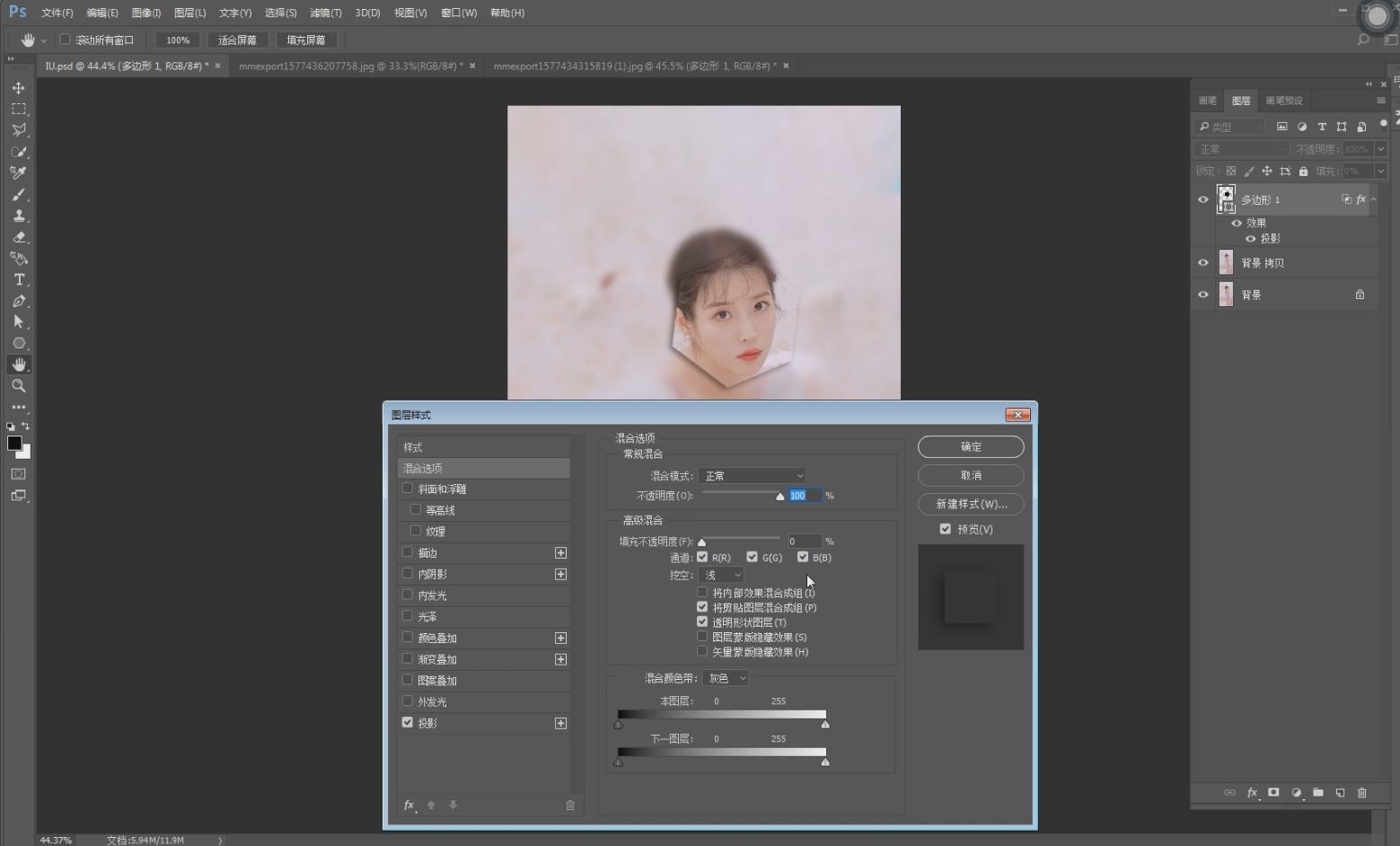The height and width of the screenshot is (846, 1400).
Task: Select the Eraser tool
Action: pos(18,237)
